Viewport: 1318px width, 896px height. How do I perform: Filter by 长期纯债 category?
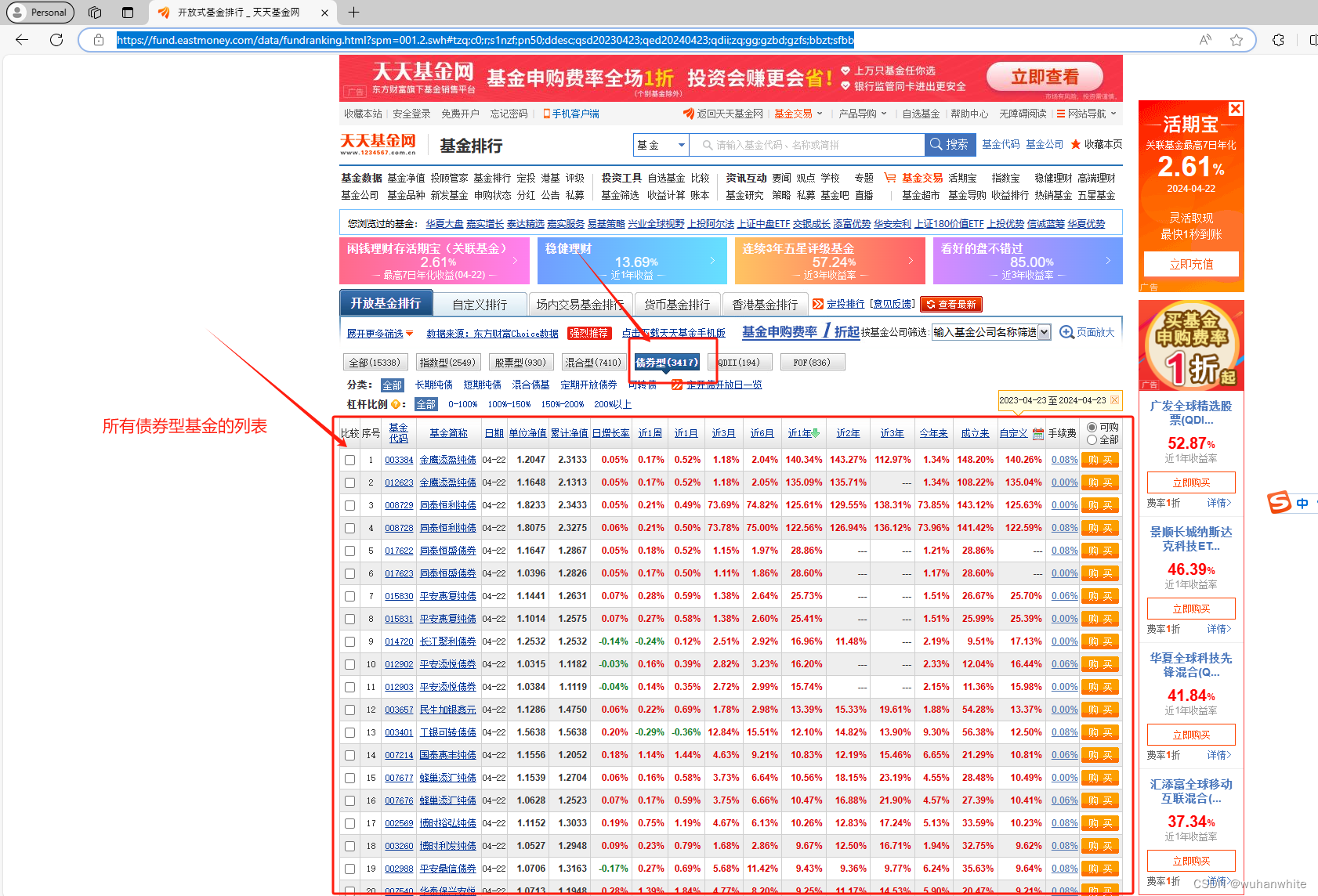pyautogui.click(x=434, y=385)
